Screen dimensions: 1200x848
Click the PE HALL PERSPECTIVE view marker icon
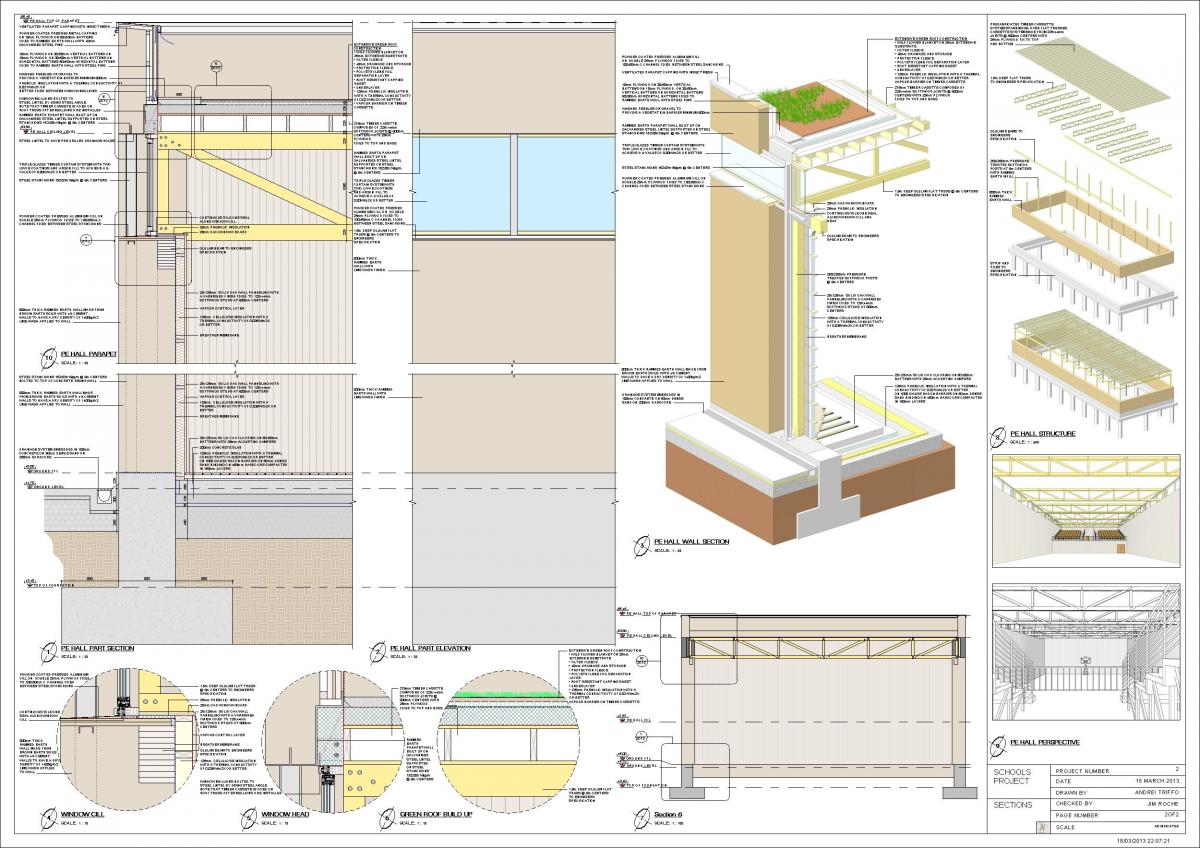(998, 744)
